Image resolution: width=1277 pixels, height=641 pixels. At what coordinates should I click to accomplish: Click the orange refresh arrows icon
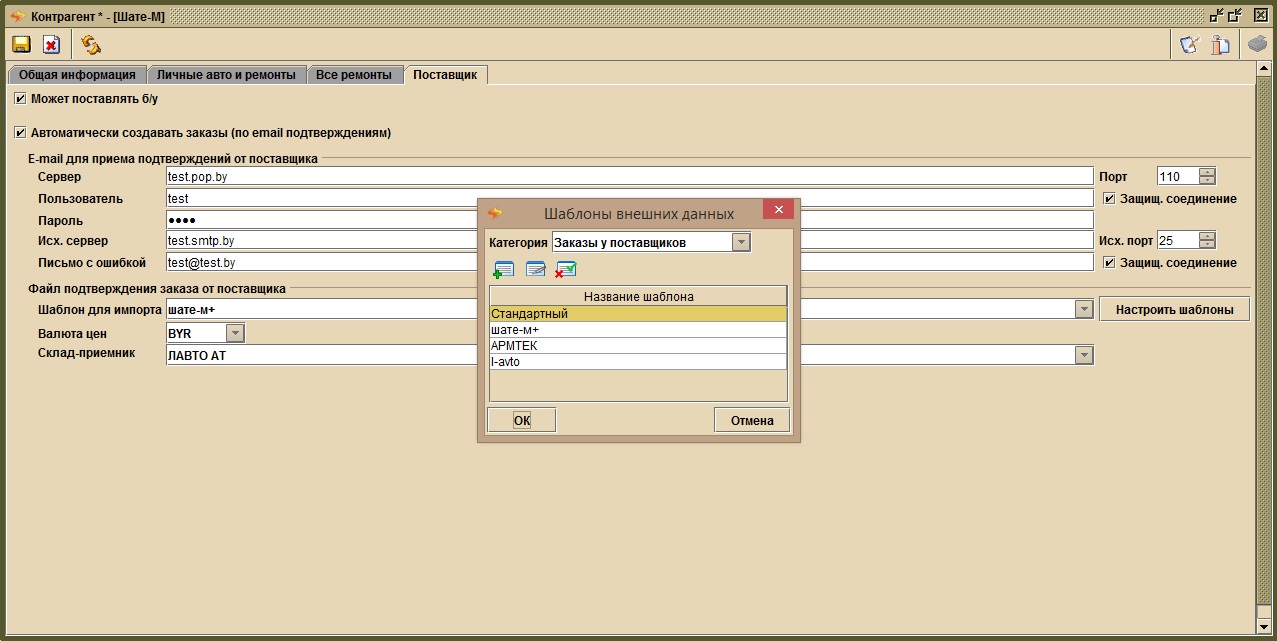pyautogui.click(x=91, y=44)
